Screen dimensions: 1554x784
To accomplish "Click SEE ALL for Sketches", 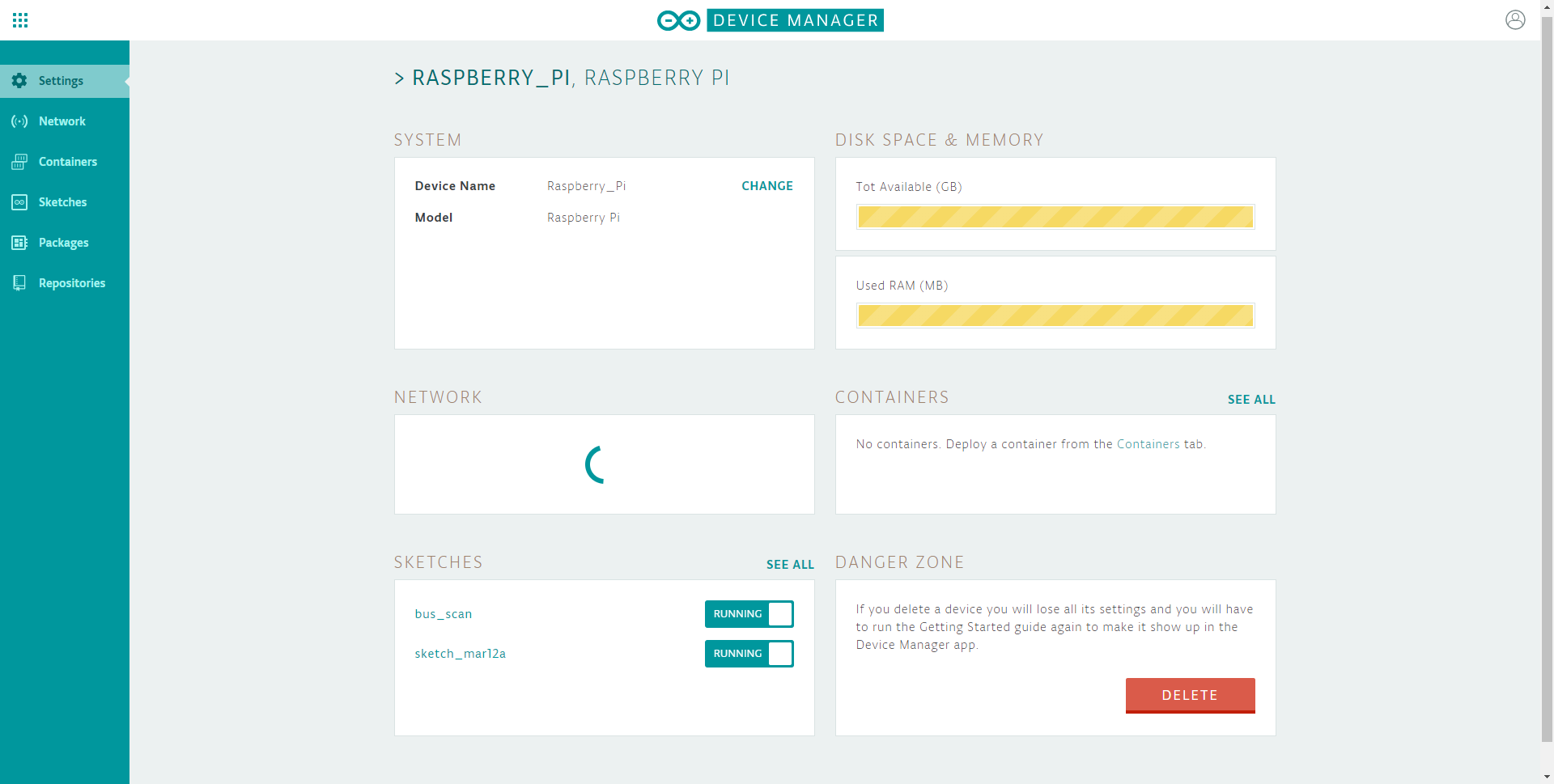I will 790,565.
